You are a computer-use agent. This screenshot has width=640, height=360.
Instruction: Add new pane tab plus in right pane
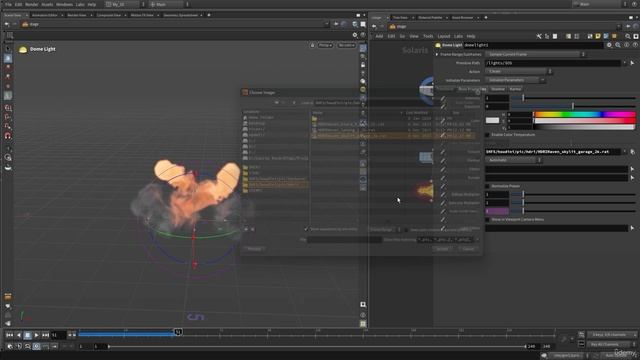pyautogui.click(x=485, y=18)
